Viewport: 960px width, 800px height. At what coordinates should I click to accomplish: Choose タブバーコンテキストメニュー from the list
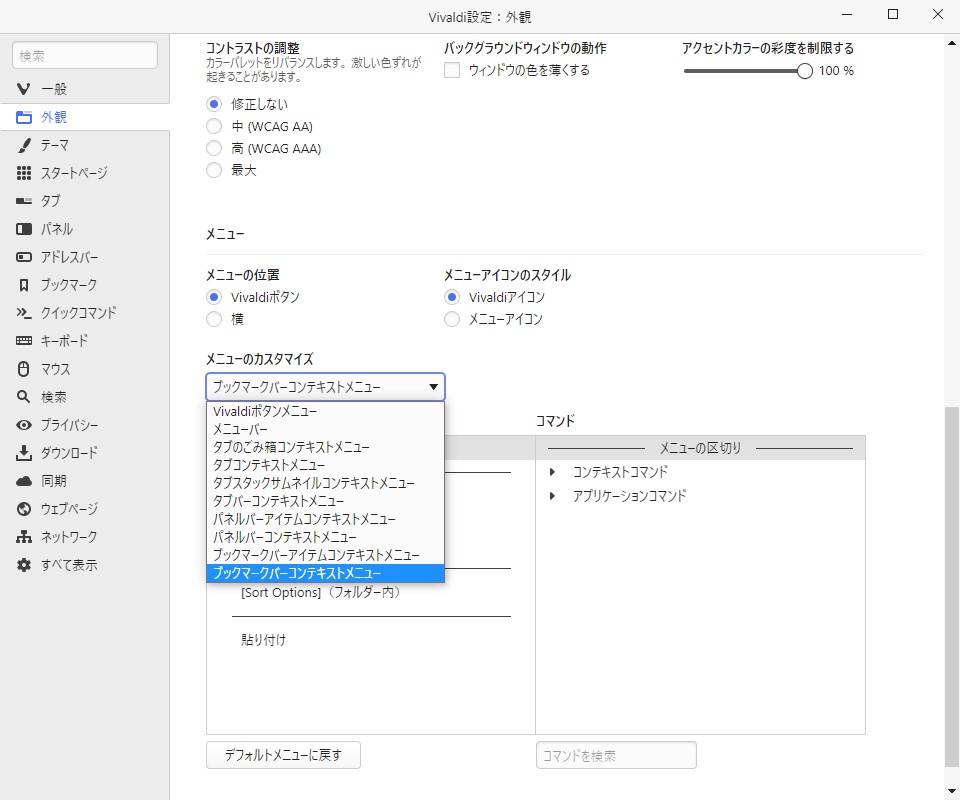point(325,501)
